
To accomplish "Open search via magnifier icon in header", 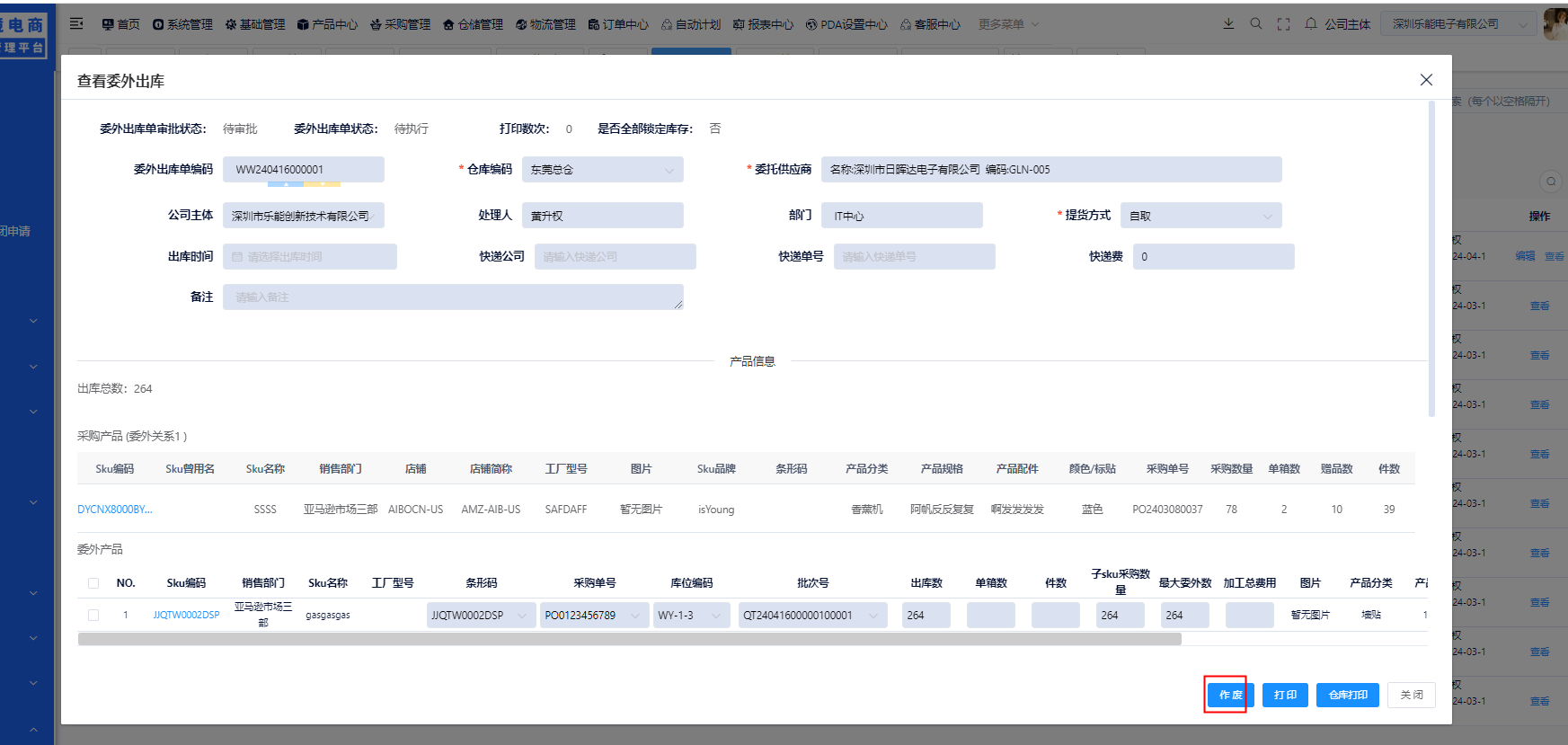I will tap(1256, 24).
